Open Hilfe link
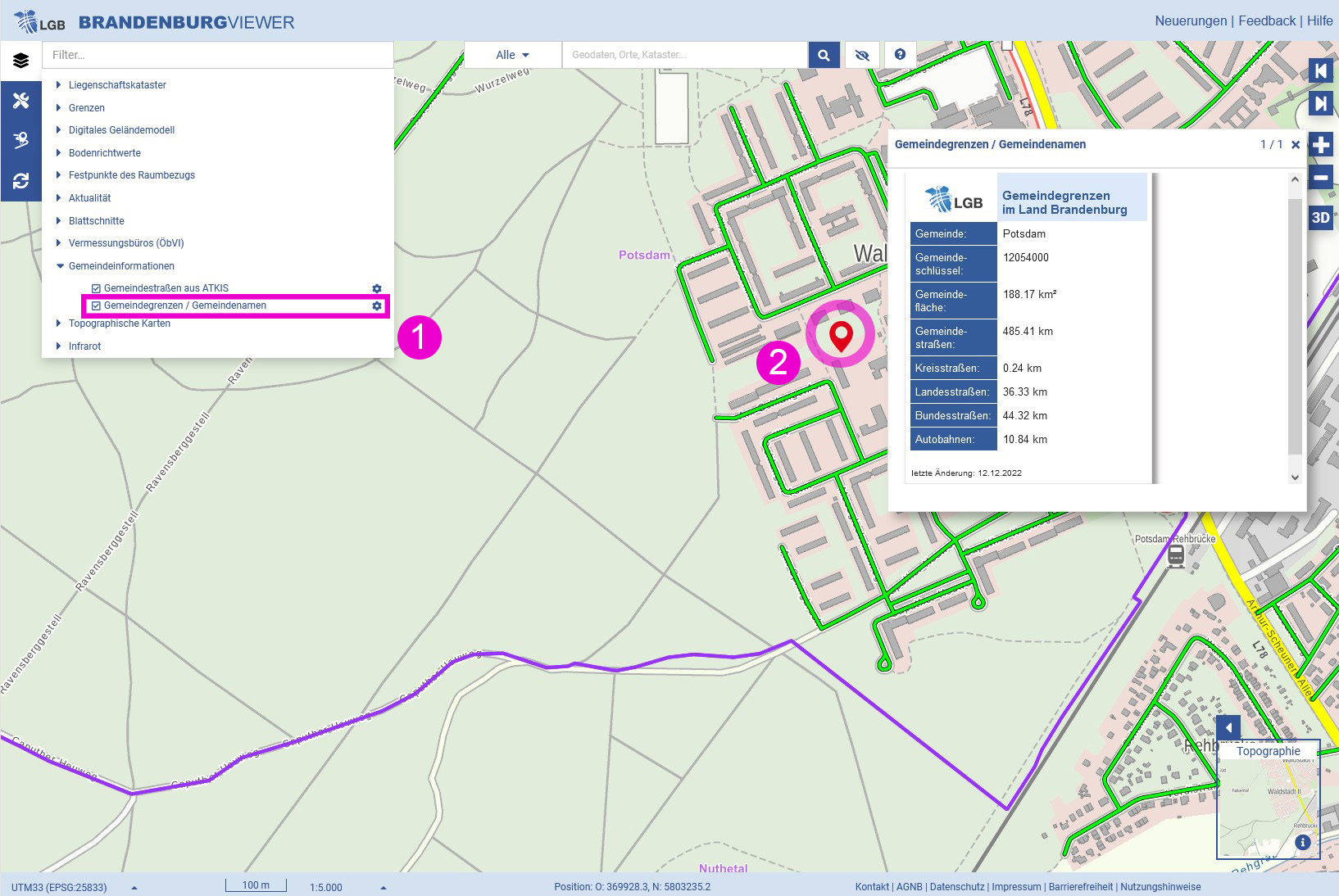The image size is (1339, 896). [x=1319, y=21]
